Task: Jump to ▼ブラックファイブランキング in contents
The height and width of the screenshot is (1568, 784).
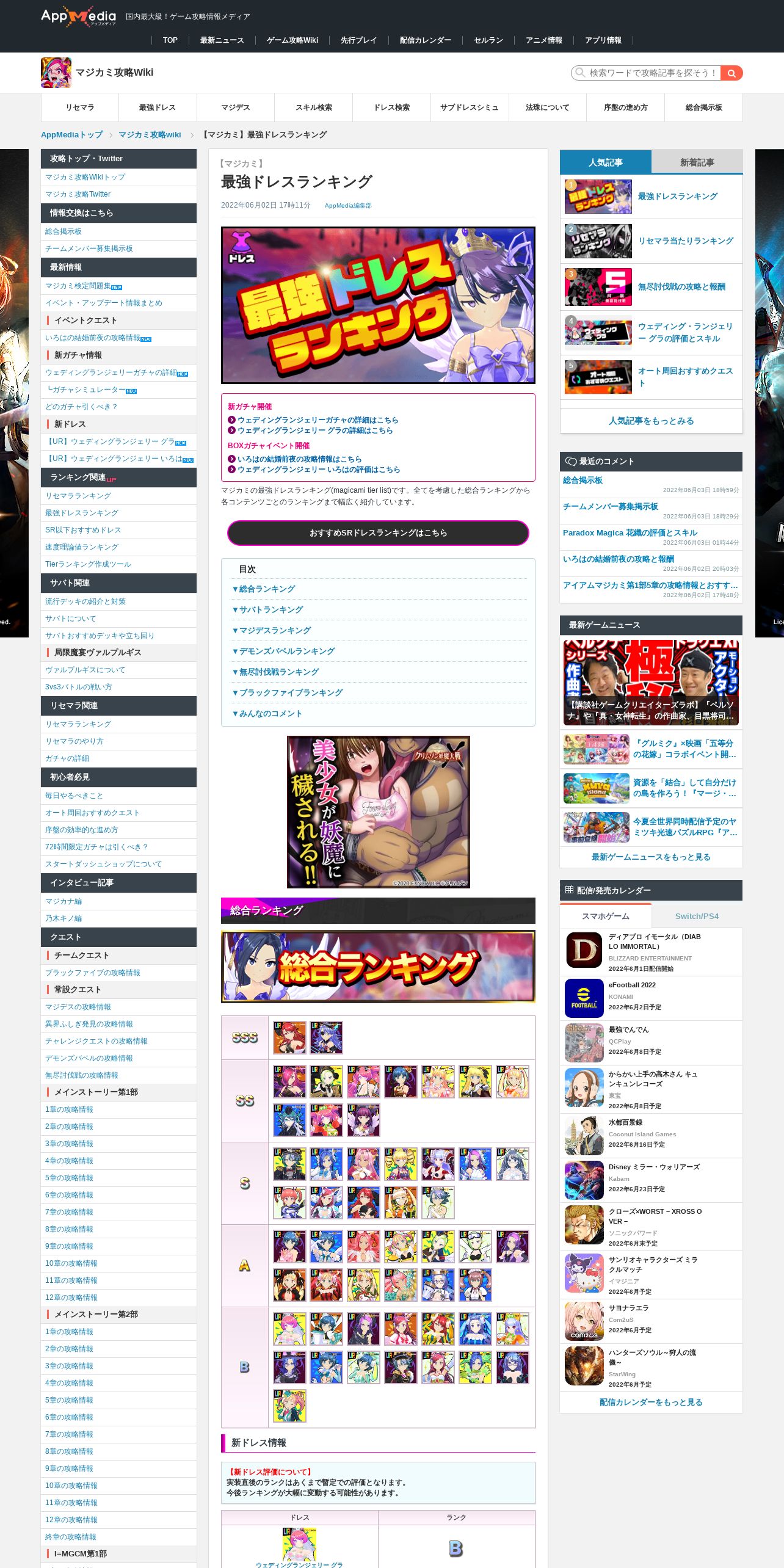Action: click(288, 692)
